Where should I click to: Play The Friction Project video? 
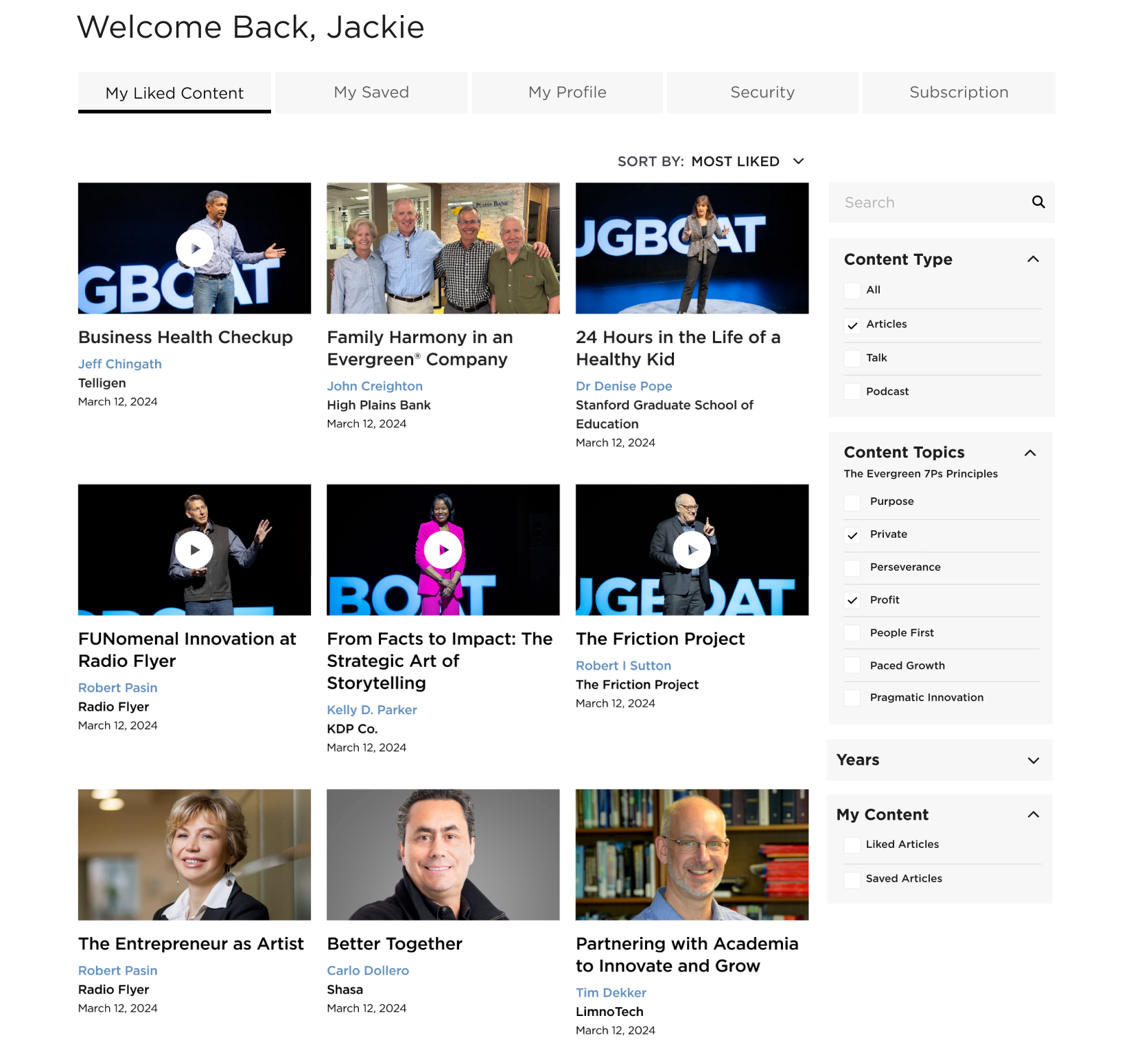(x=692, y=549)
